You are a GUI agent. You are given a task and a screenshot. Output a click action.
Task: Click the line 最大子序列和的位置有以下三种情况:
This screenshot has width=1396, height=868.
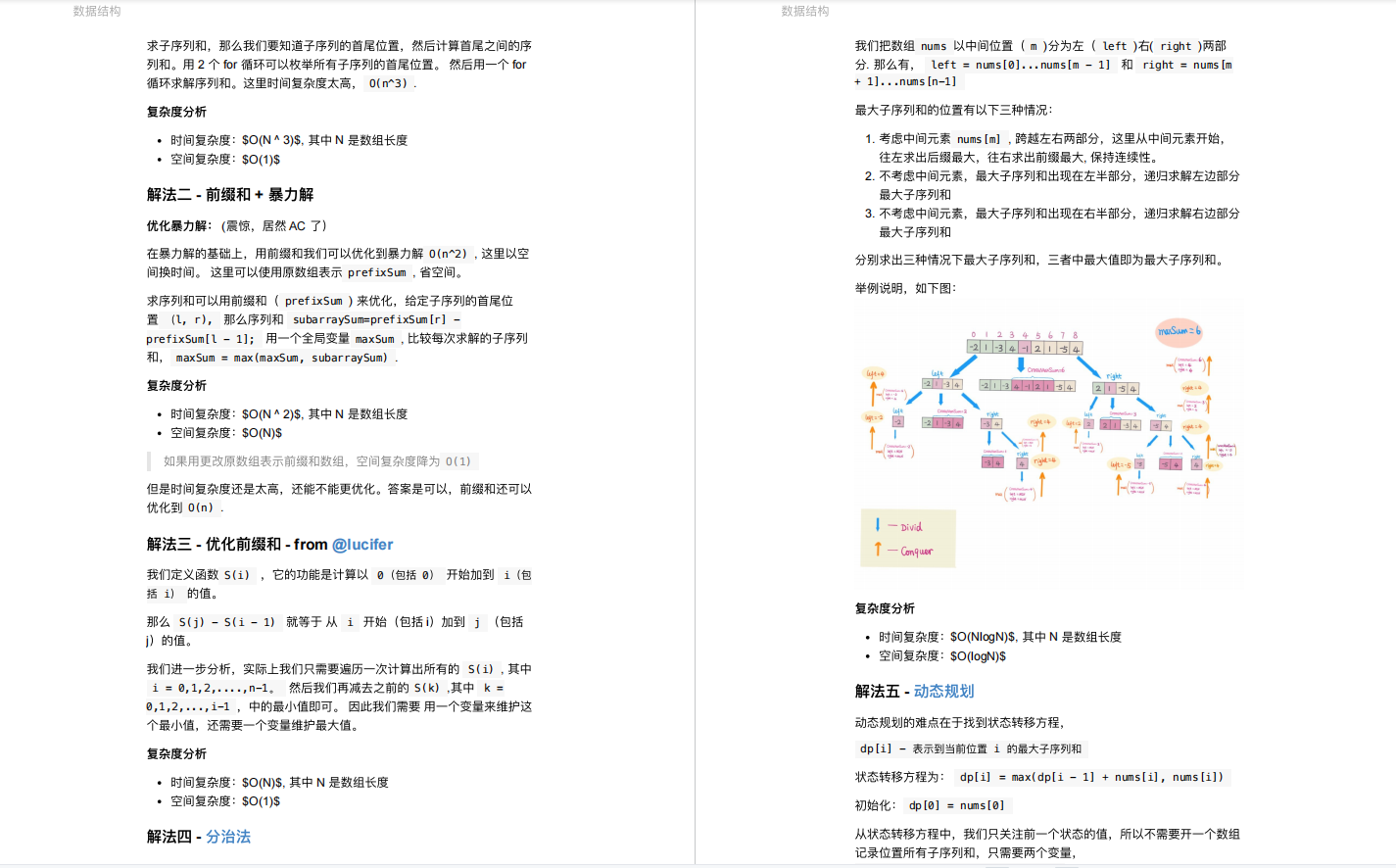954,111
